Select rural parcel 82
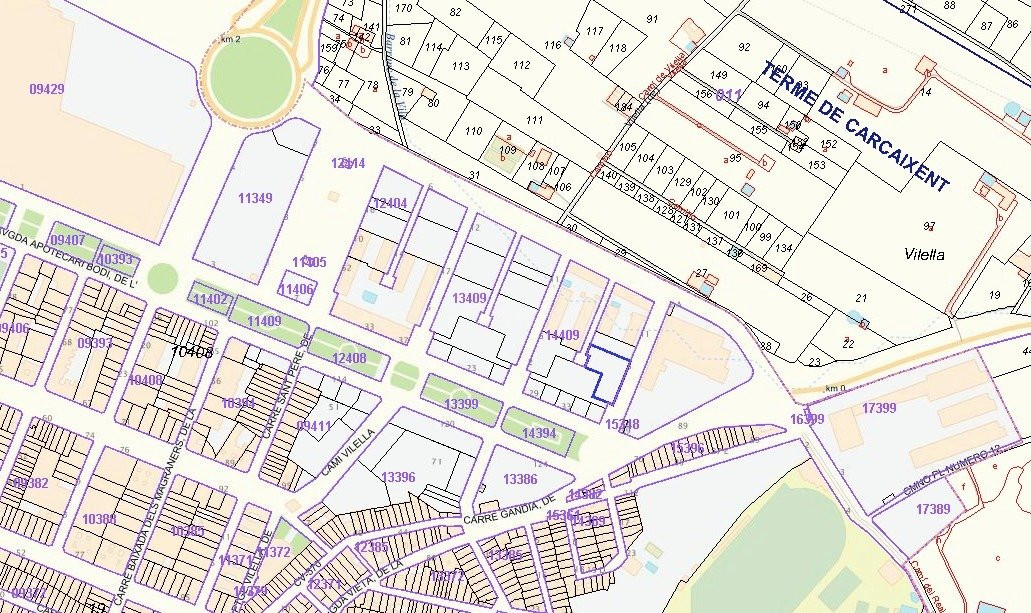The image size is (1031, 613). (x=456, y=12)
